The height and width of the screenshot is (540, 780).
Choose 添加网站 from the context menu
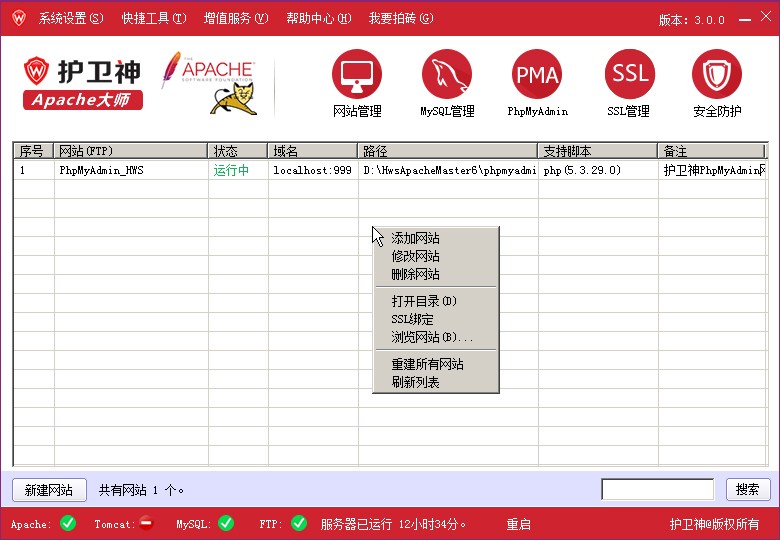pos(415,238)
